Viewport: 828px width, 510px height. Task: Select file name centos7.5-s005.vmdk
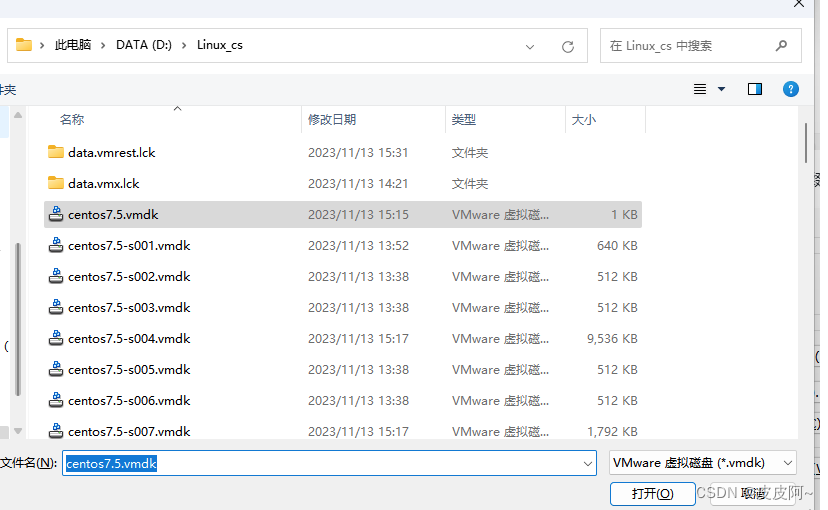(129, 370)
